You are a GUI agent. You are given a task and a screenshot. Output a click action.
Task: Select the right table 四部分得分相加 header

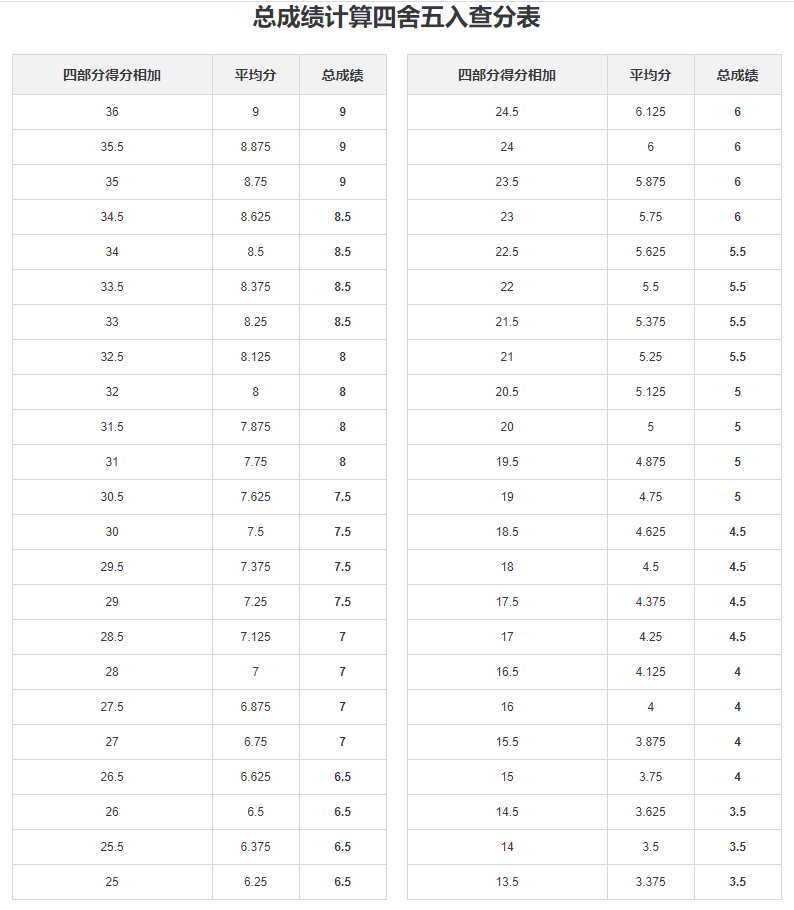point(507,75)
